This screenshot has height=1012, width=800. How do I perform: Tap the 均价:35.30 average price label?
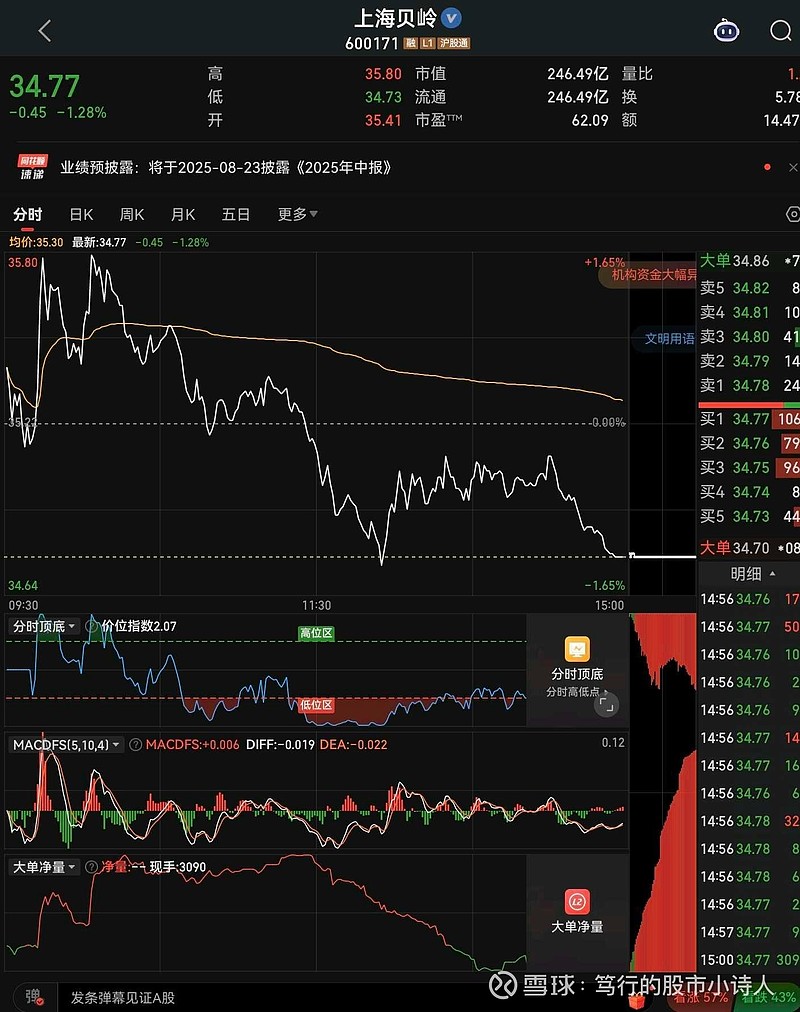click(x=36, y=243)
